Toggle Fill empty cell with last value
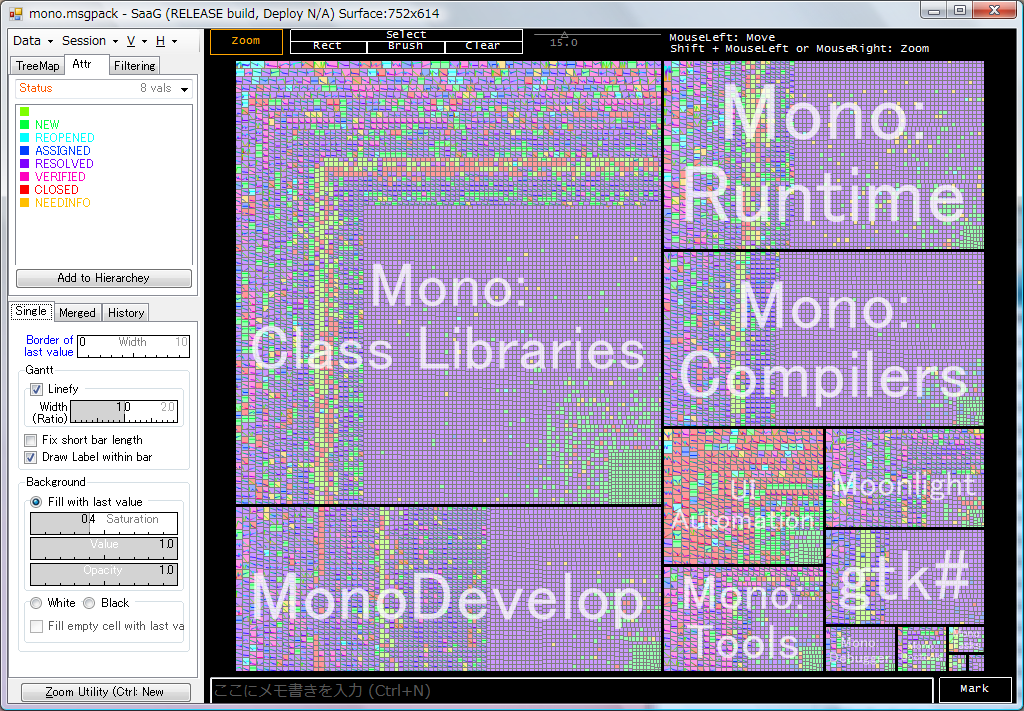This screenshot has width=1024, height=711. coord(37,626)
